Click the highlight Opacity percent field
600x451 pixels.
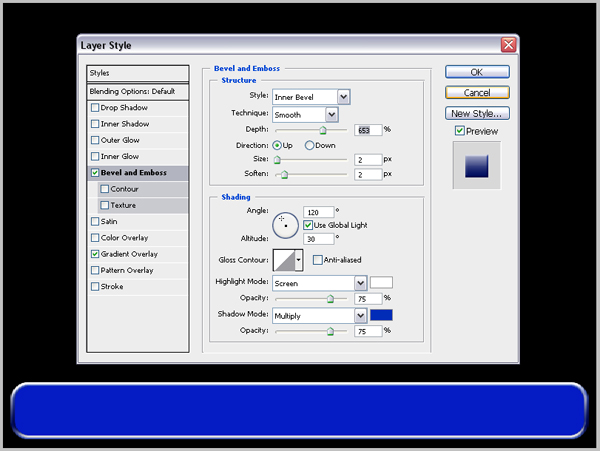[x=368, y=299]
